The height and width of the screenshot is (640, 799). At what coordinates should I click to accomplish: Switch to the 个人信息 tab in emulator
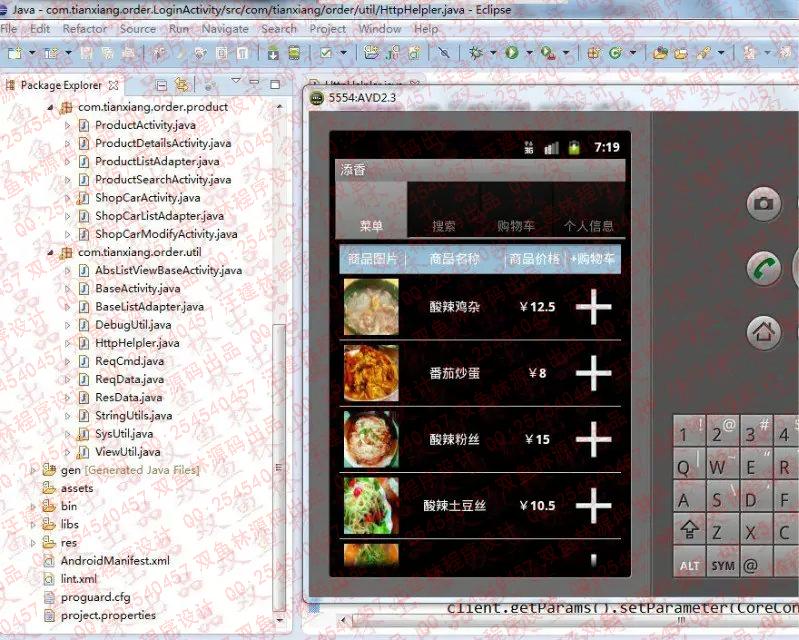pos(589,210)
